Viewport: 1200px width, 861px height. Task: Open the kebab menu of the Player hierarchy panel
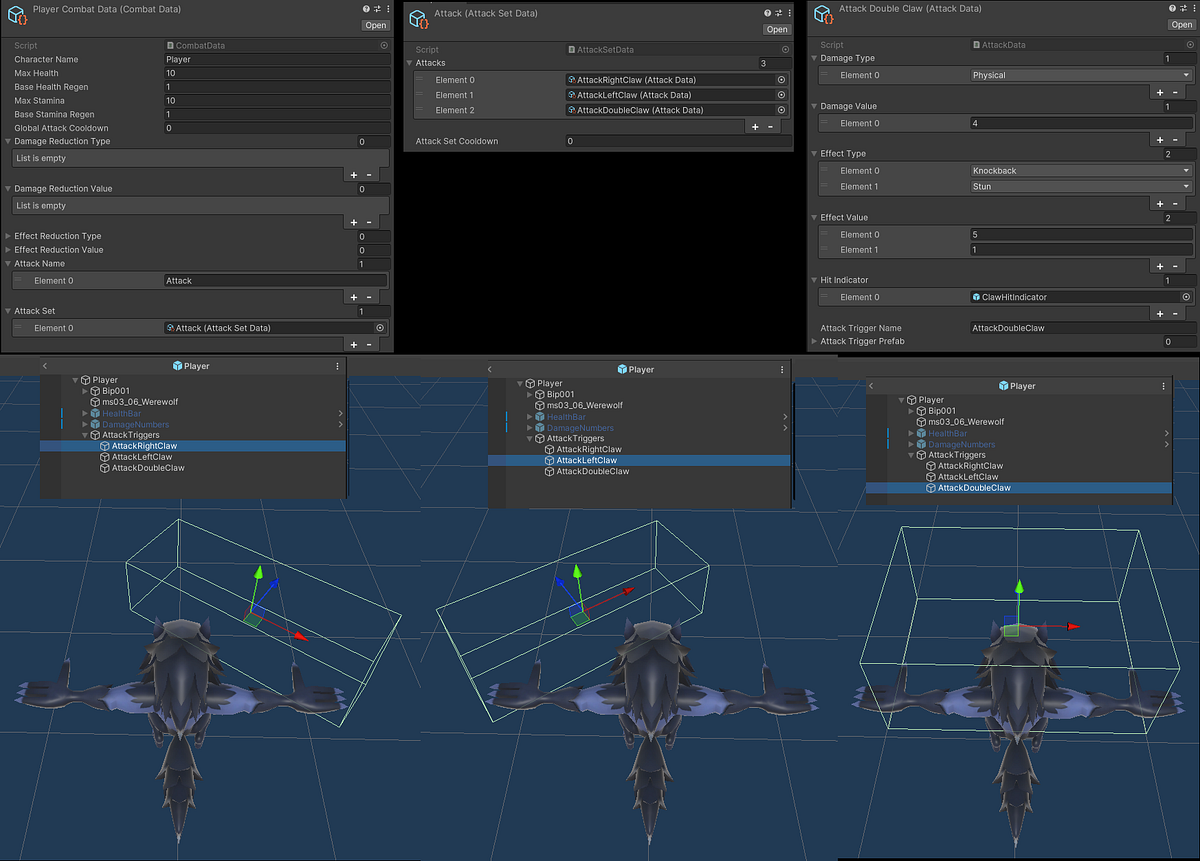pyautogui.click(x=337, y=366)
